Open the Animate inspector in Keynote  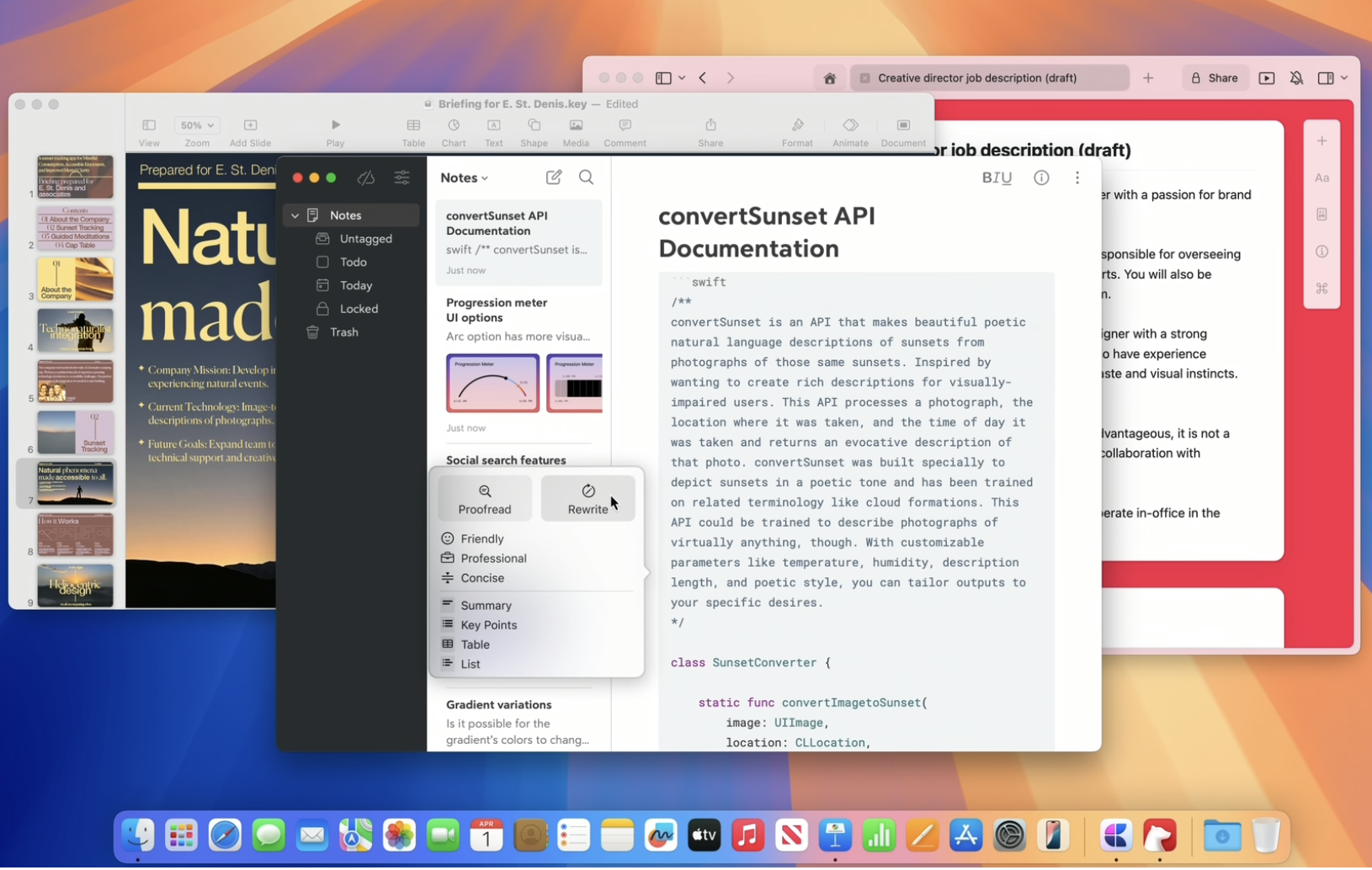850,132
